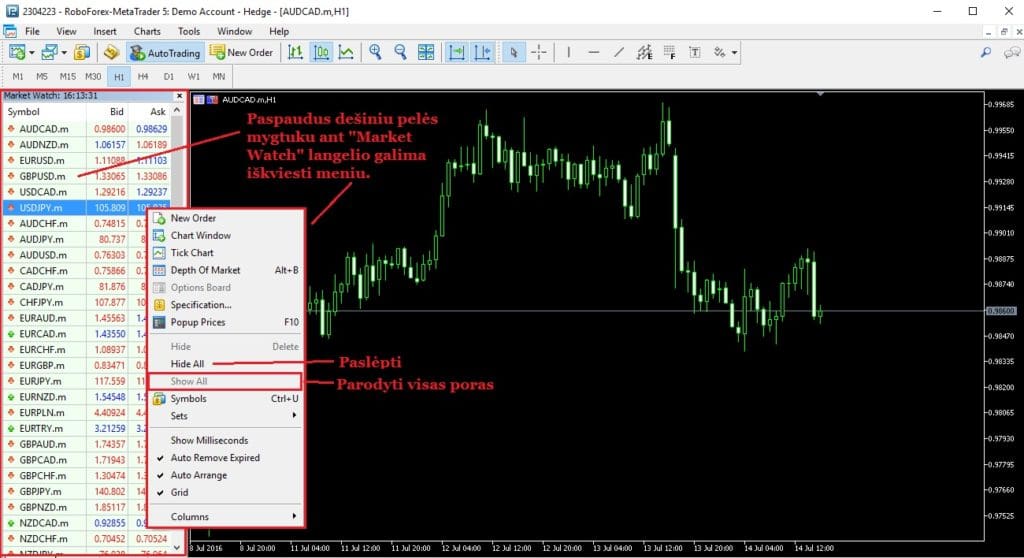Select the M15 timeframe
This screenshot has width=1024, height=558.
point(67,76)
